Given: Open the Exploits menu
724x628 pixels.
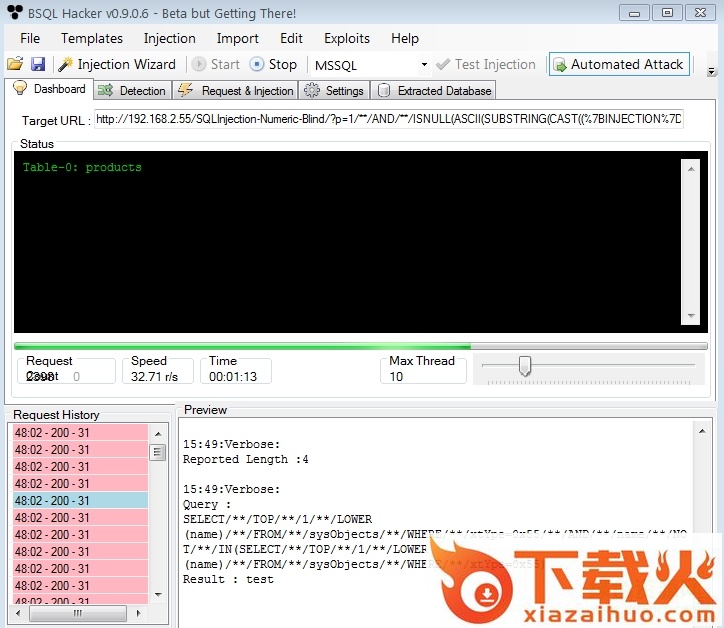Looking at the screenshot, I should [x=346, y=38].
